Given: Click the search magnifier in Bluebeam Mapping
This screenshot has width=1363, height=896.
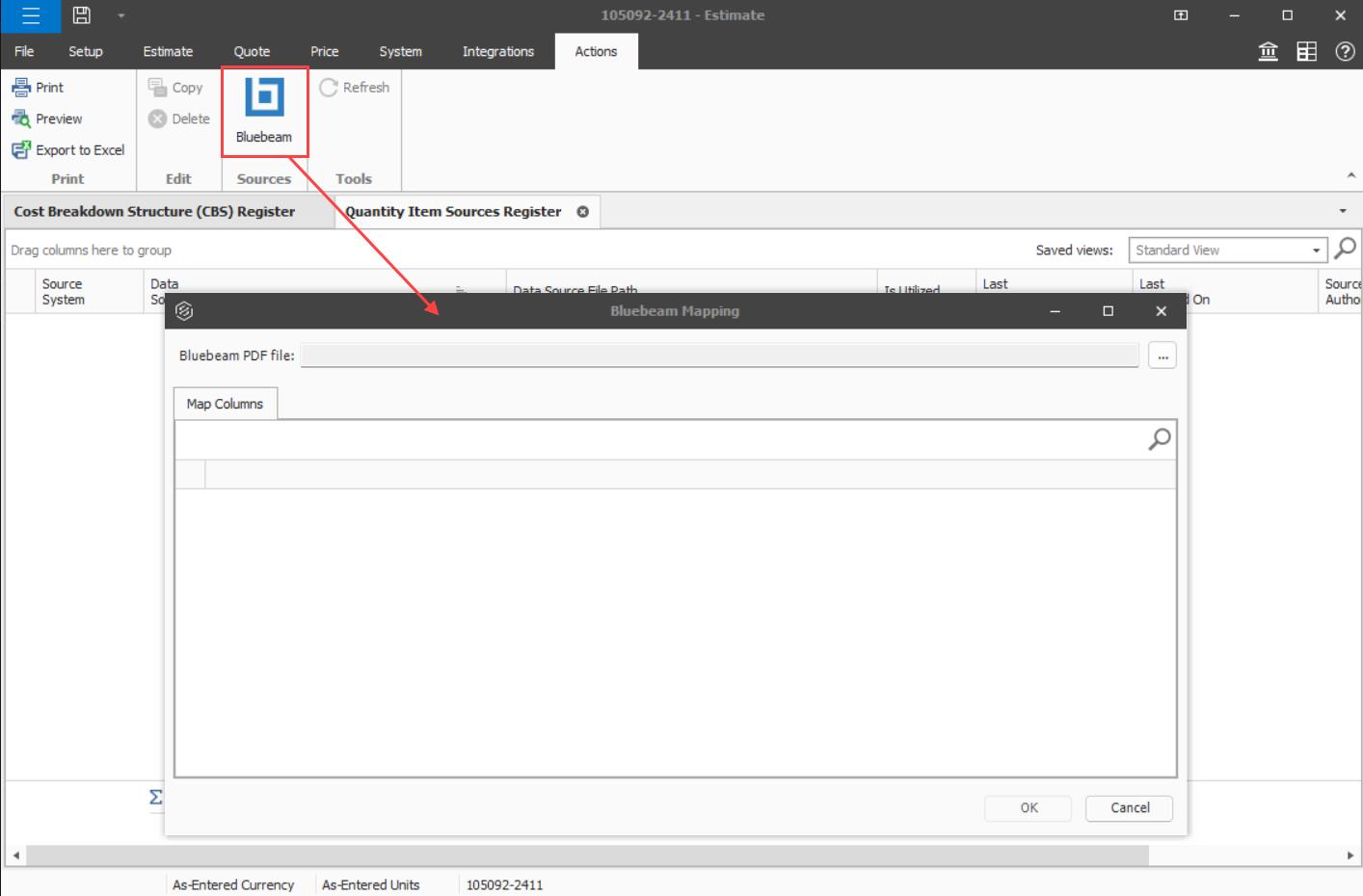Looking at the screenshot, I should pos(1159,439).
